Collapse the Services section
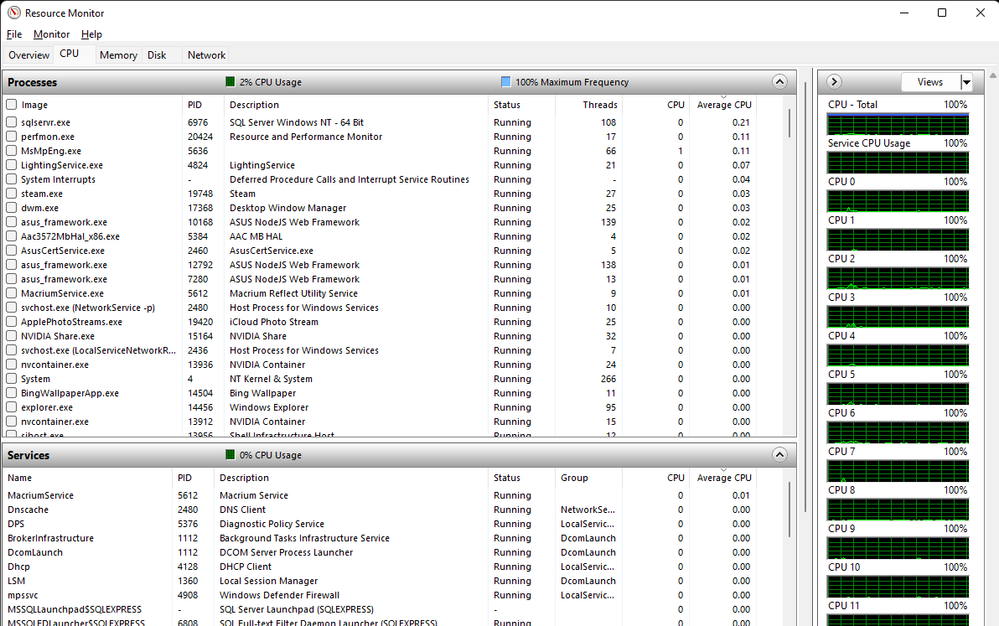Screen dimensions: 999x626 click(x=779, y=455)
